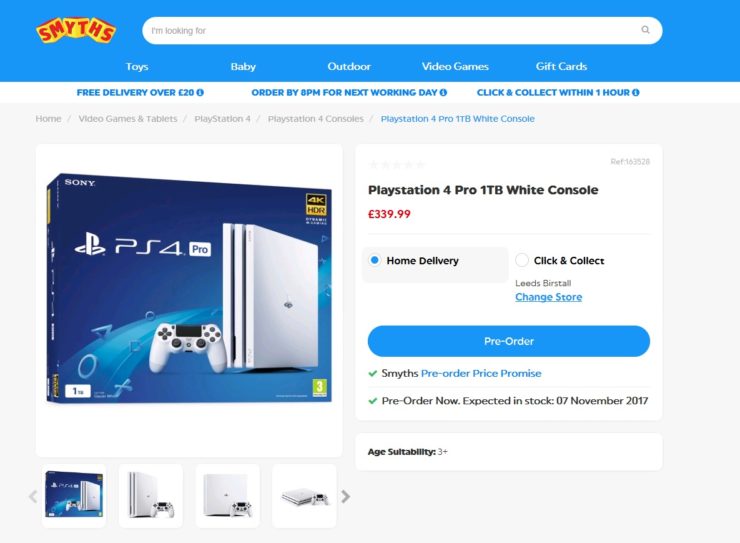The image size is (740, 543).
Task: Open the Video Games menu
Action: [x=455, y=67]
